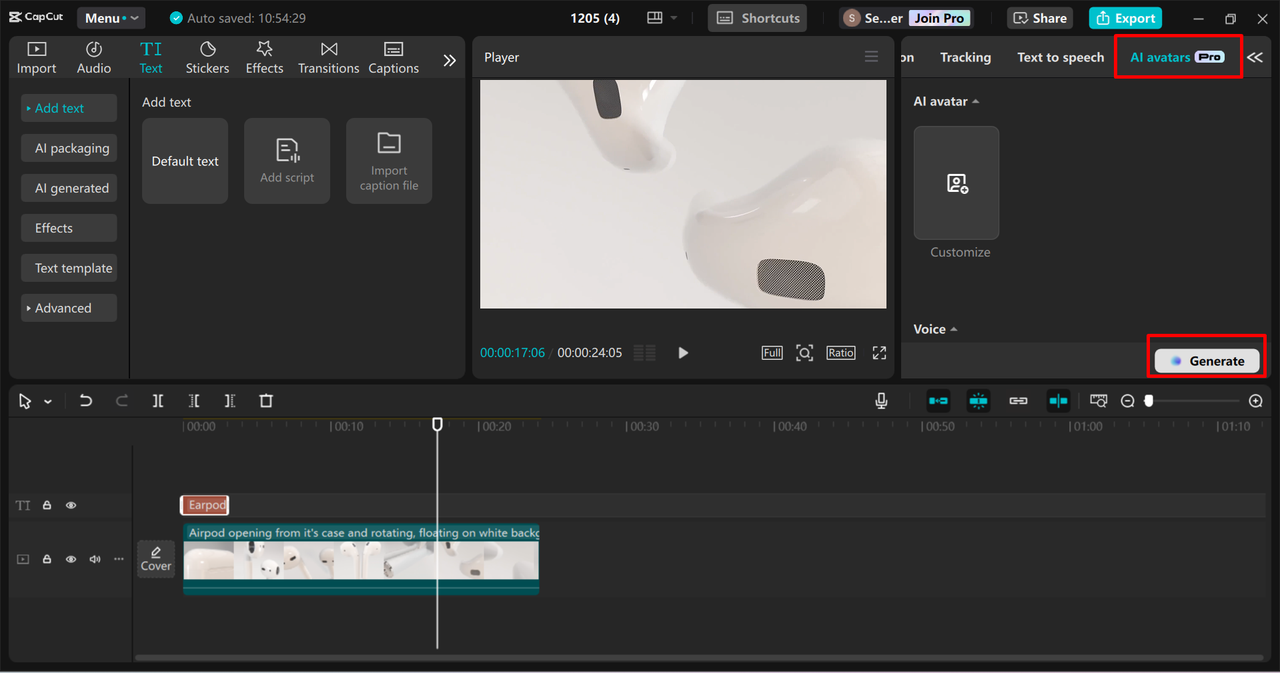Switch to Text to speech tab
The width and height of the screenshot is (1280, 673).
(1060, 57)
